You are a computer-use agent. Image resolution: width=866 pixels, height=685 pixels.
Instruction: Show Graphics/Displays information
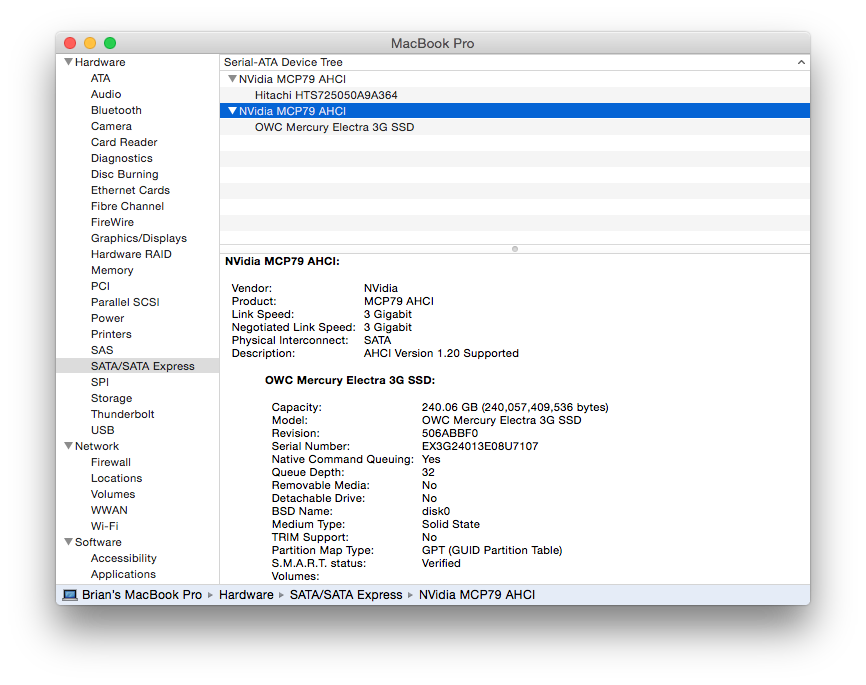coord(139,239)
